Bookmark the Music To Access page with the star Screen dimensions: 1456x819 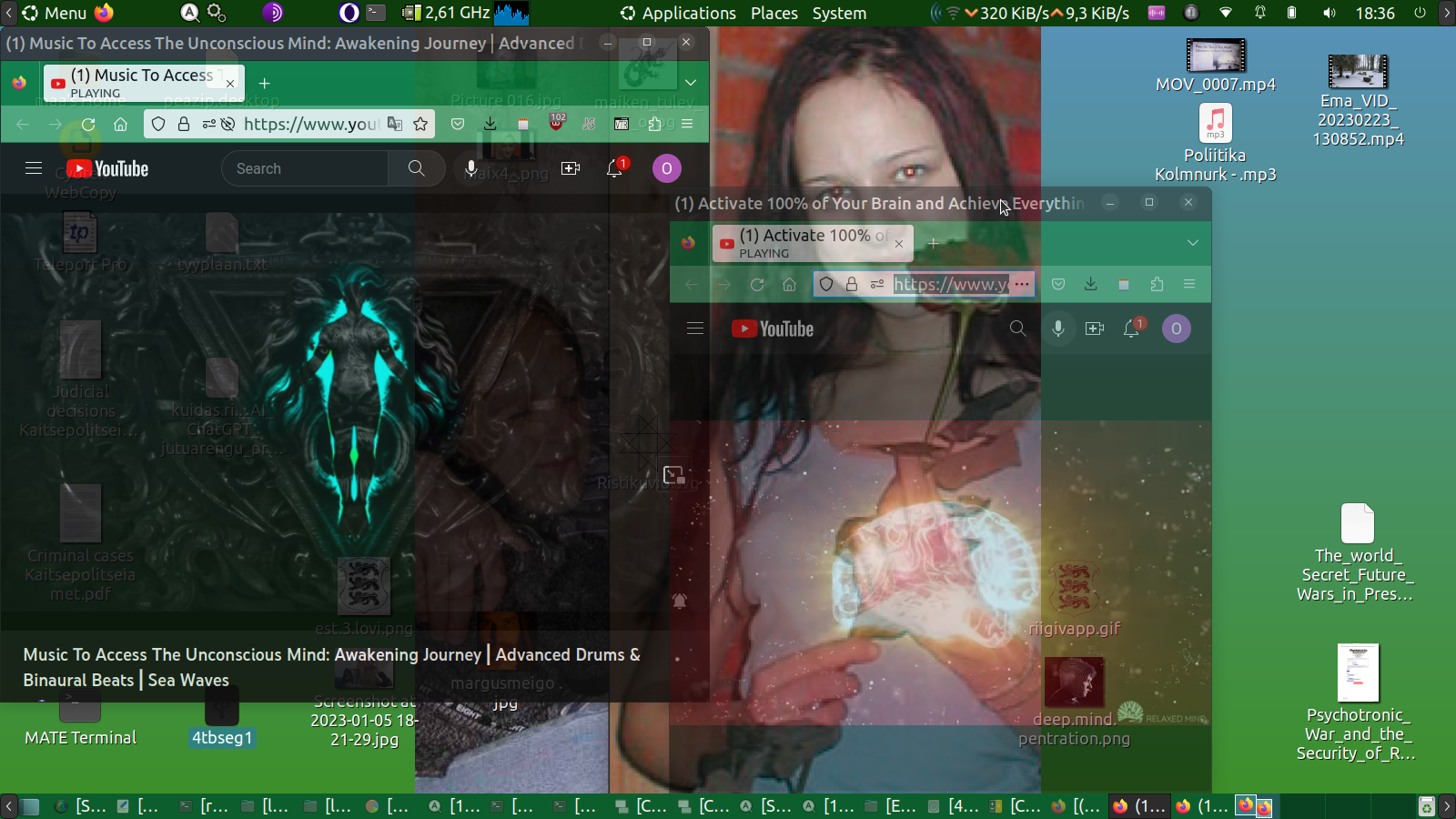pos(420,124)
